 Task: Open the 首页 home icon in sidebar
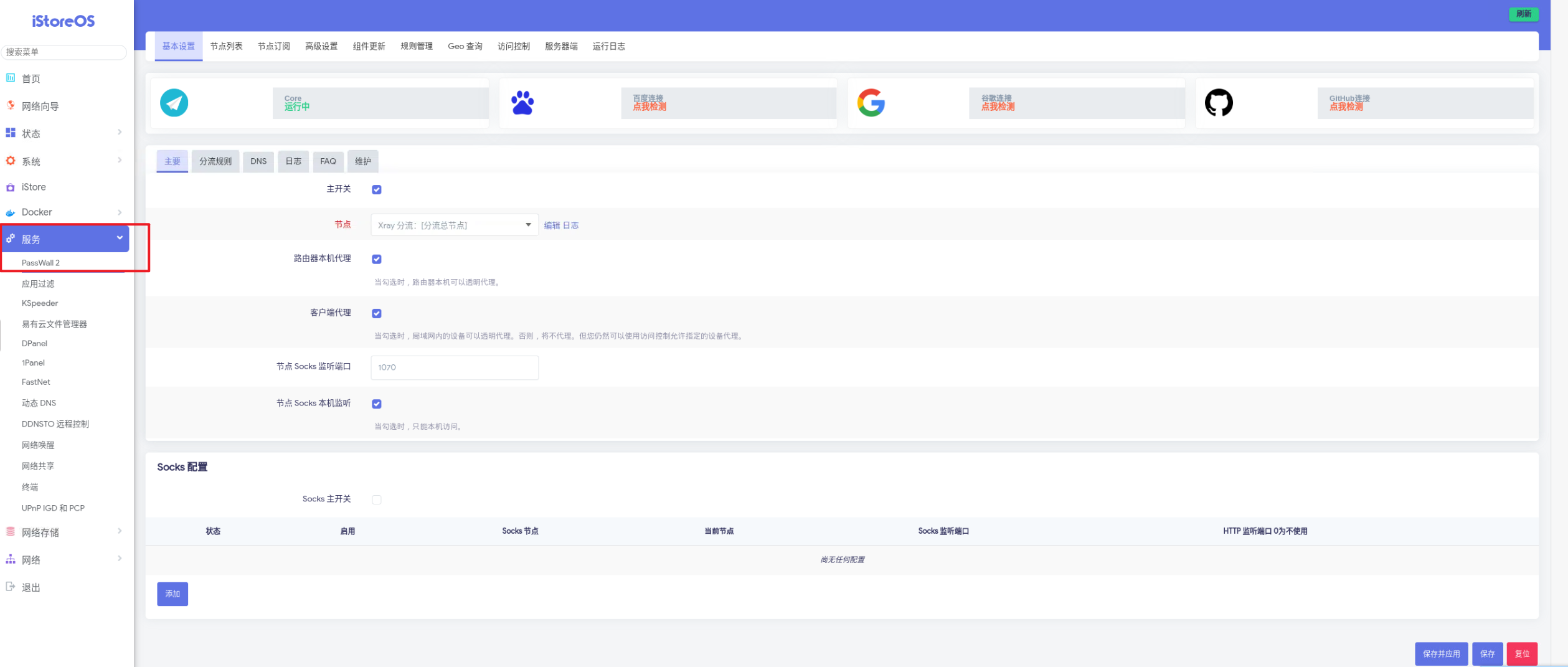[x=11, y=78]
